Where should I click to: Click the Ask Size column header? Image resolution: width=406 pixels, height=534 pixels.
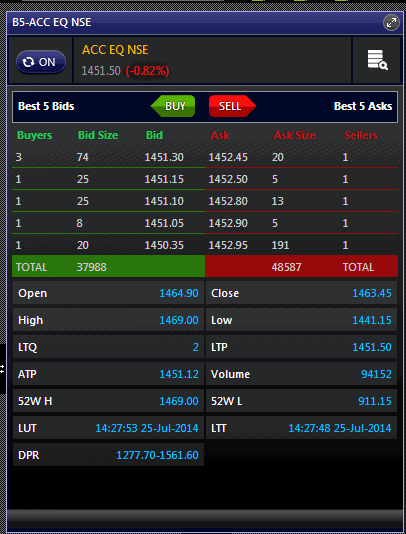click(294, 135)
